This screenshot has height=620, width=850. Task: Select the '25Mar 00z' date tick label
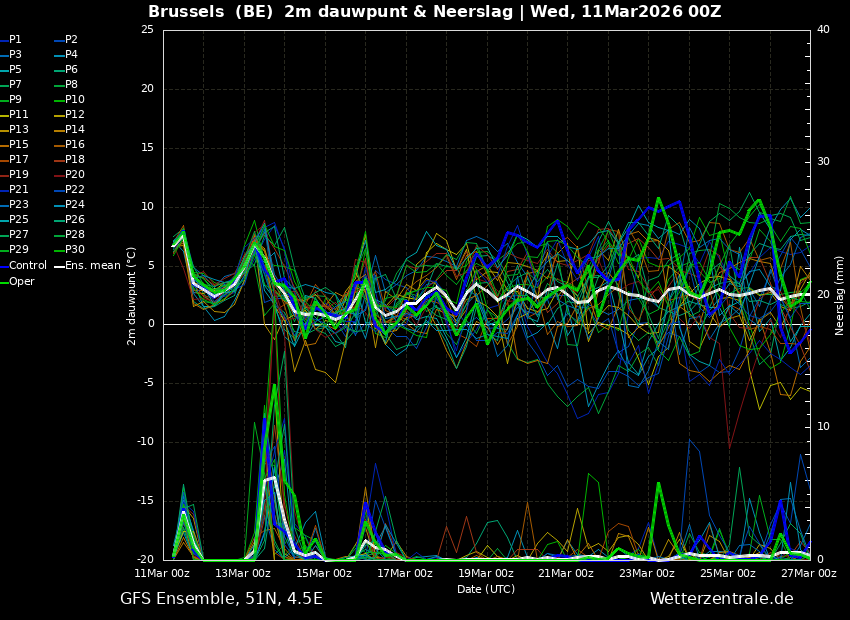coord(728,573)
